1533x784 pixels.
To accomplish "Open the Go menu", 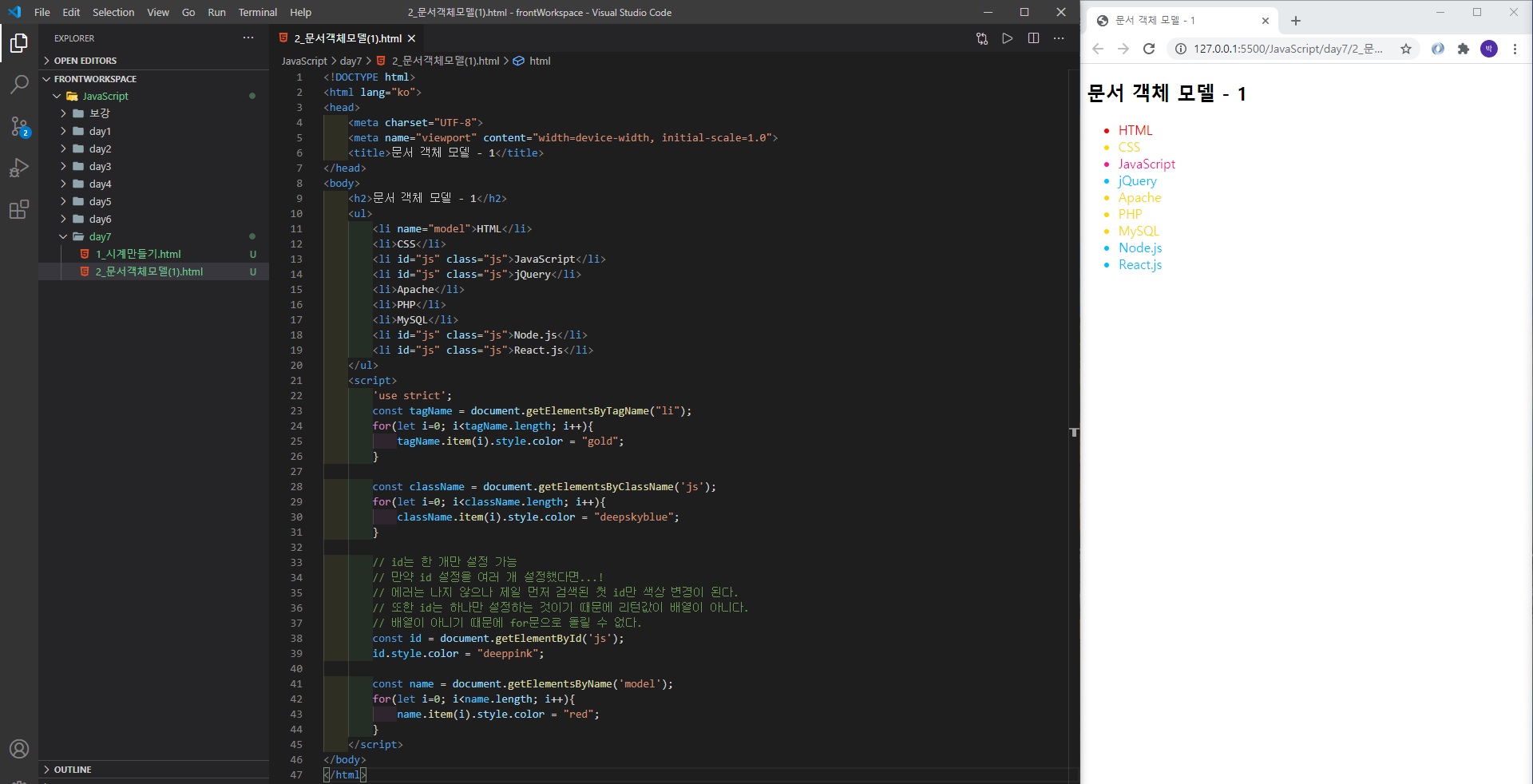I will pos(188,12).
